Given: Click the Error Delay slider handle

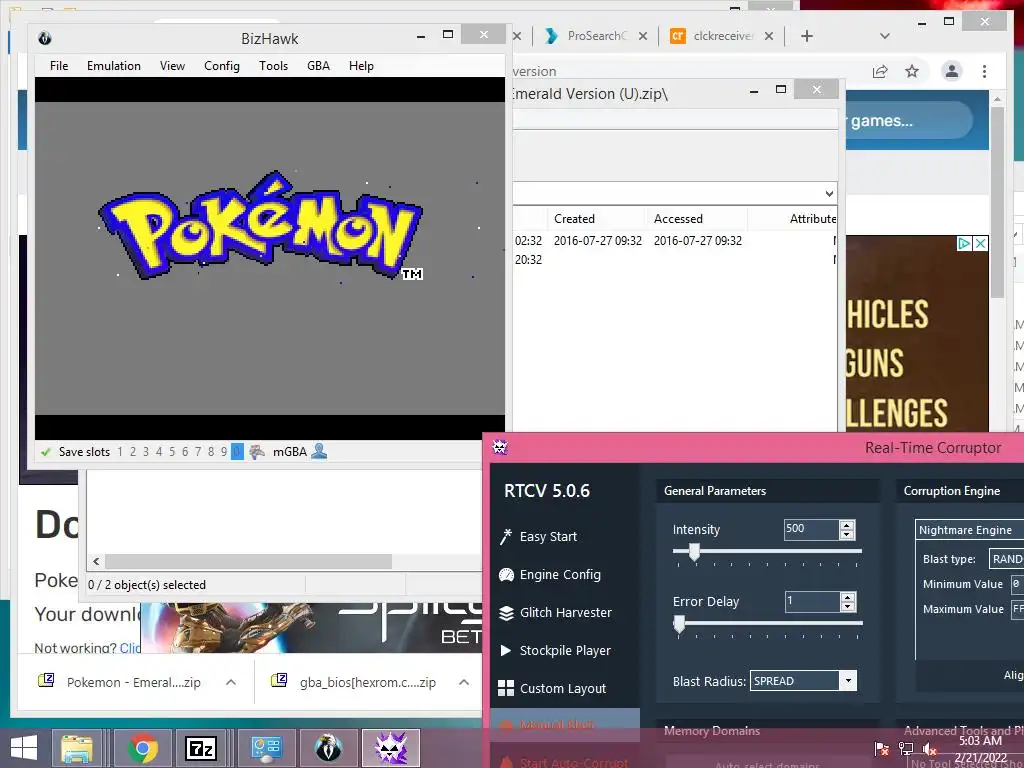Looking at the screenshot, I should [x=679, y=624].
